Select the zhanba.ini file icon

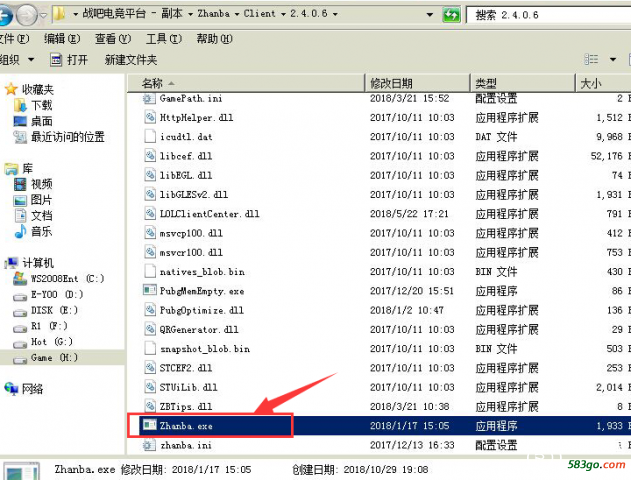(149, 445)
